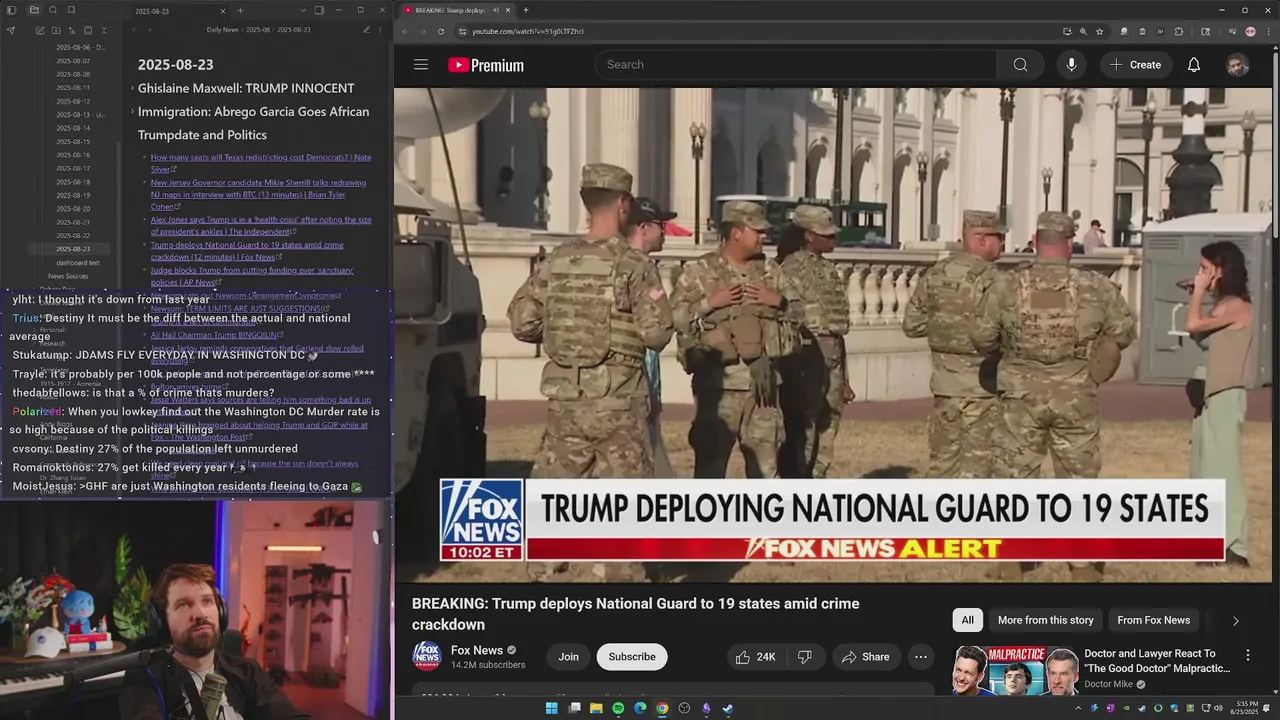The height and width of the screenshot is (720, 1280).
Task: Subscribe to Fox News channel
Action: tap(632, 657)
